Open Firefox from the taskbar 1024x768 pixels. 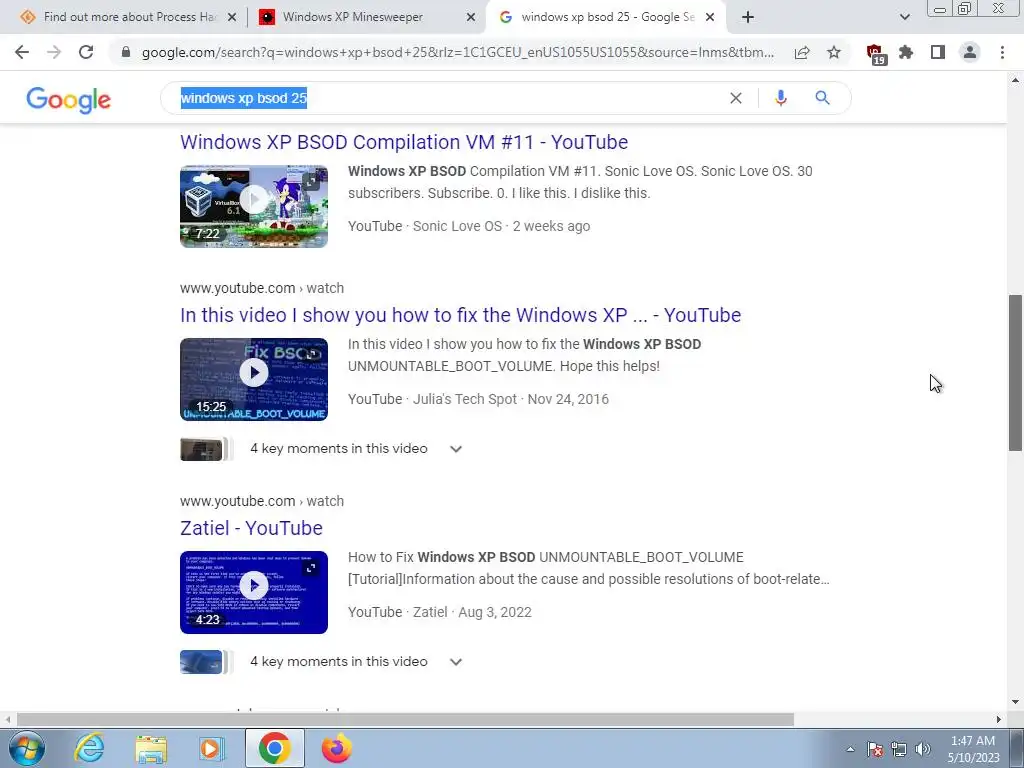pyautogui.click(x=336, y=748)
